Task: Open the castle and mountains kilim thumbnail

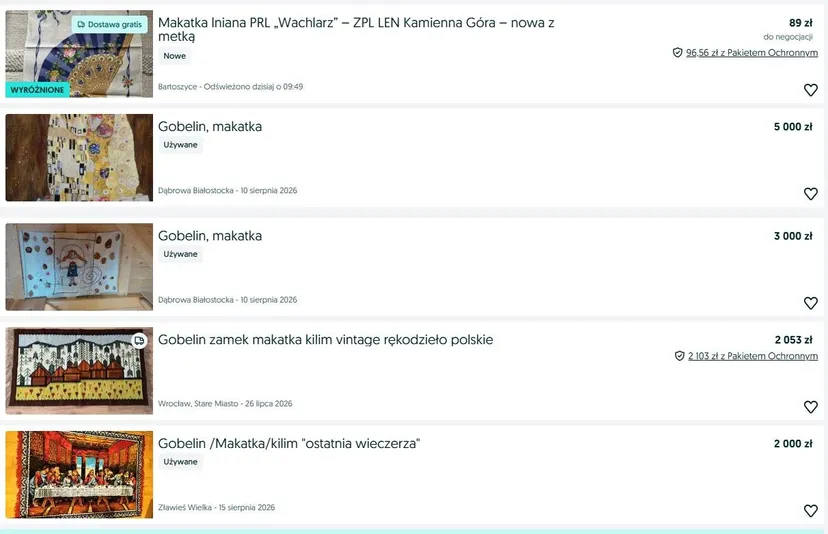Action: (x=79, y=371)
